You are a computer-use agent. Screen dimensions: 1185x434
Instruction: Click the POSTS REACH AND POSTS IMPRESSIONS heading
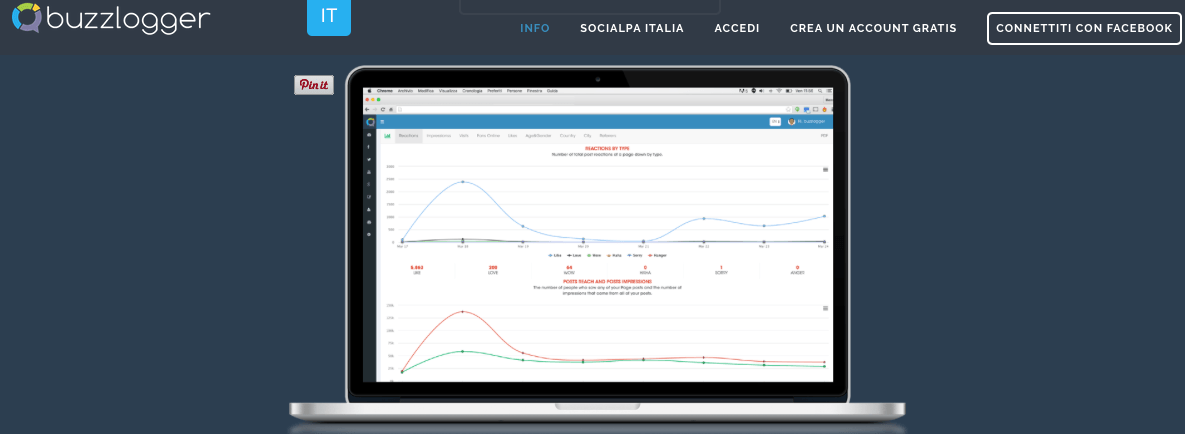[x=607, y=281]
